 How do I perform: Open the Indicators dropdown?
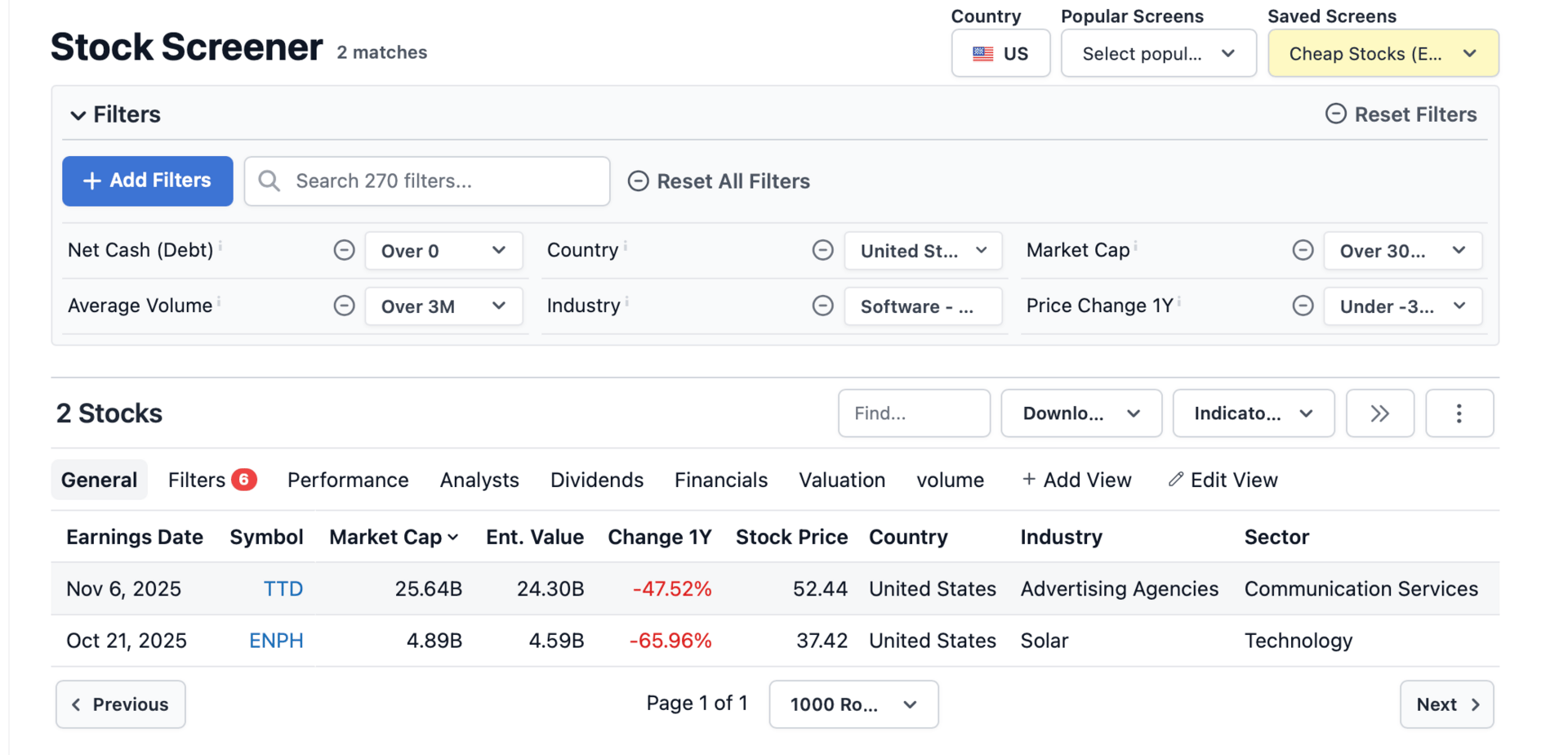point(1253,413)
